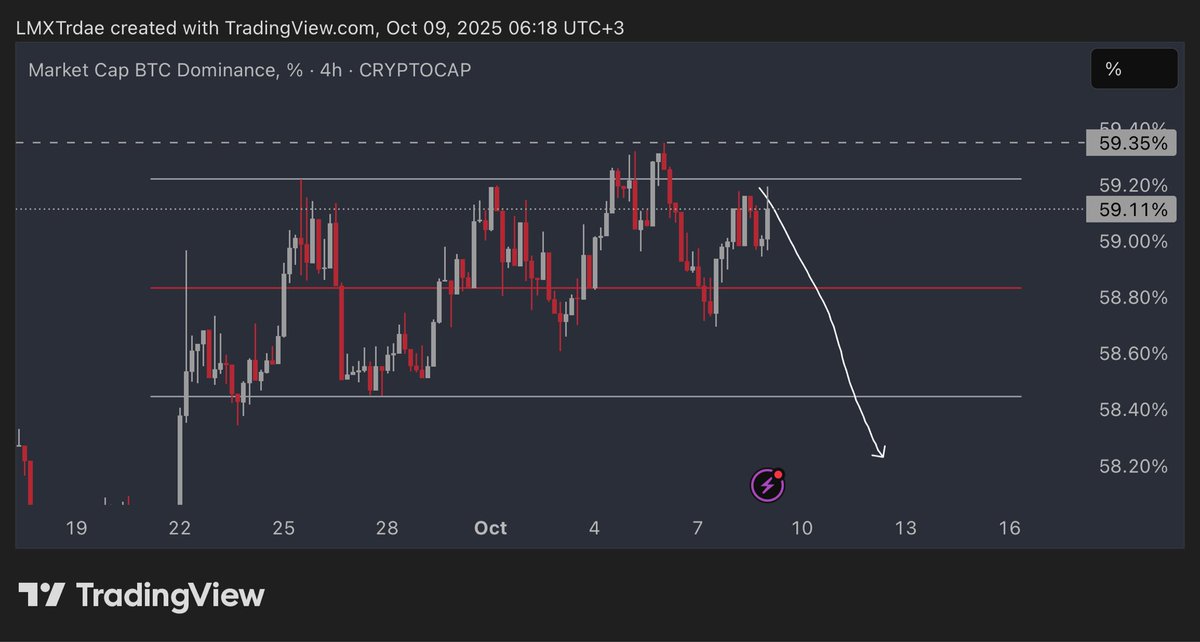The height and width of the screenshot is (642, 1200).
Task: Click the 25 date label on time axis
Action: [284, 528]
